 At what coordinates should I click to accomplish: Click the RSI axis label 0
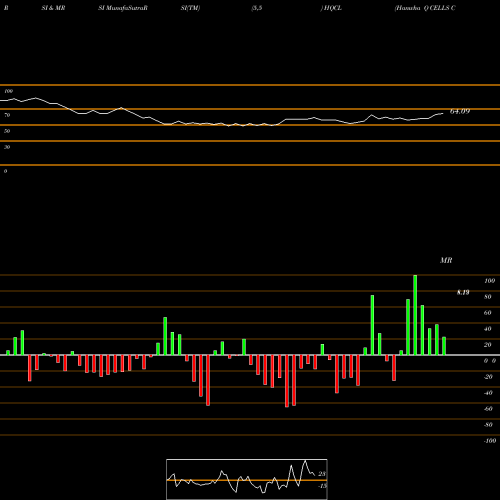pos(5,171)
